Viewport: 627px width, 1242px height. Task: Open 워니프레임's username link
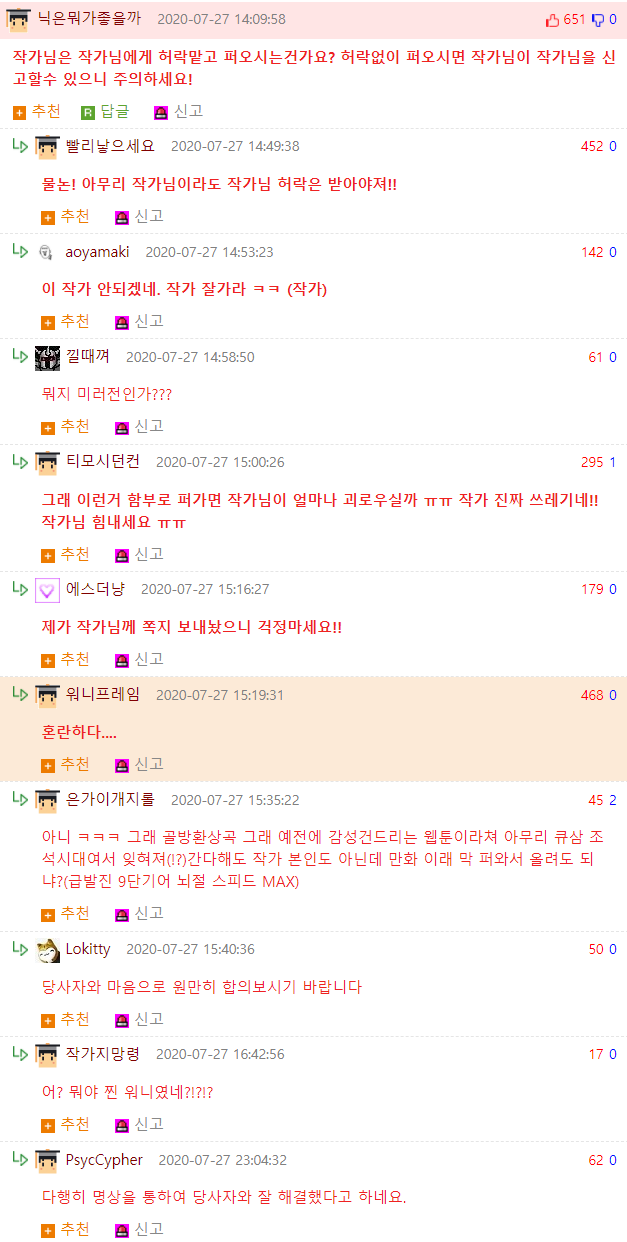(x=103, y=695)
